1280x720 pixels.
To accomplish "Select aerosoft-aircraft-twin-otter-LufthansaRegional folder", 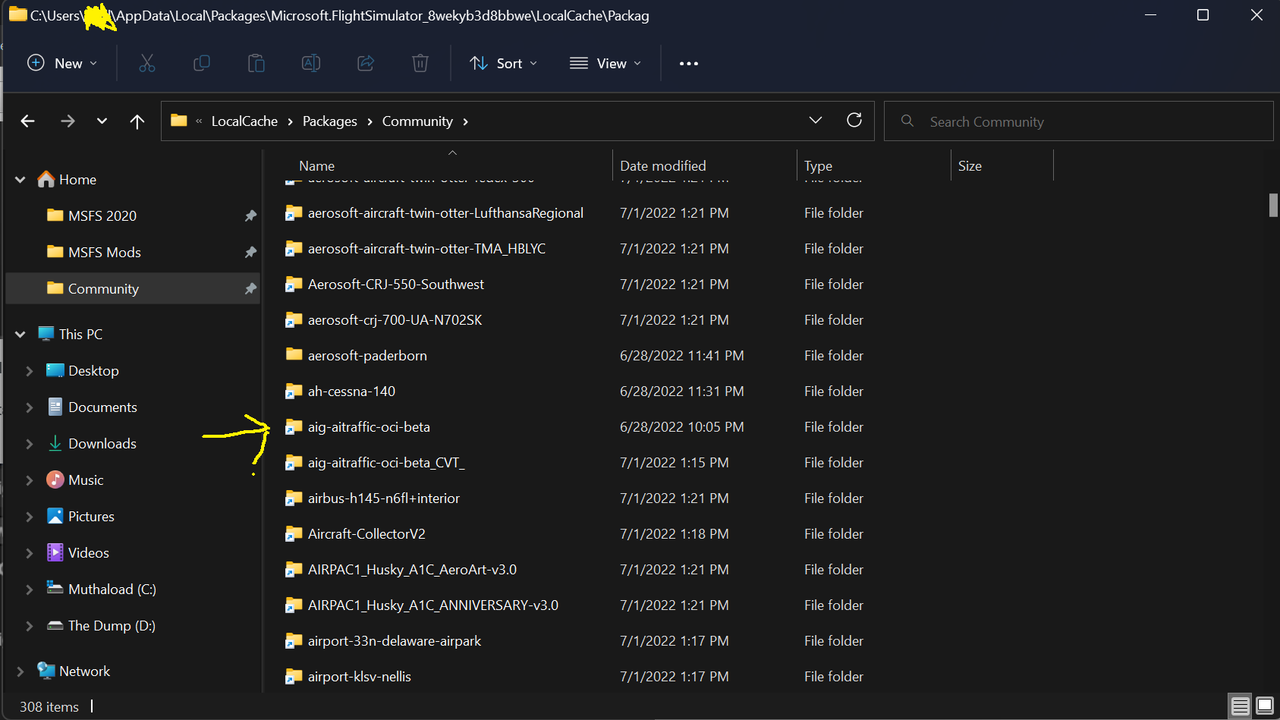I will tap(446, 213).
